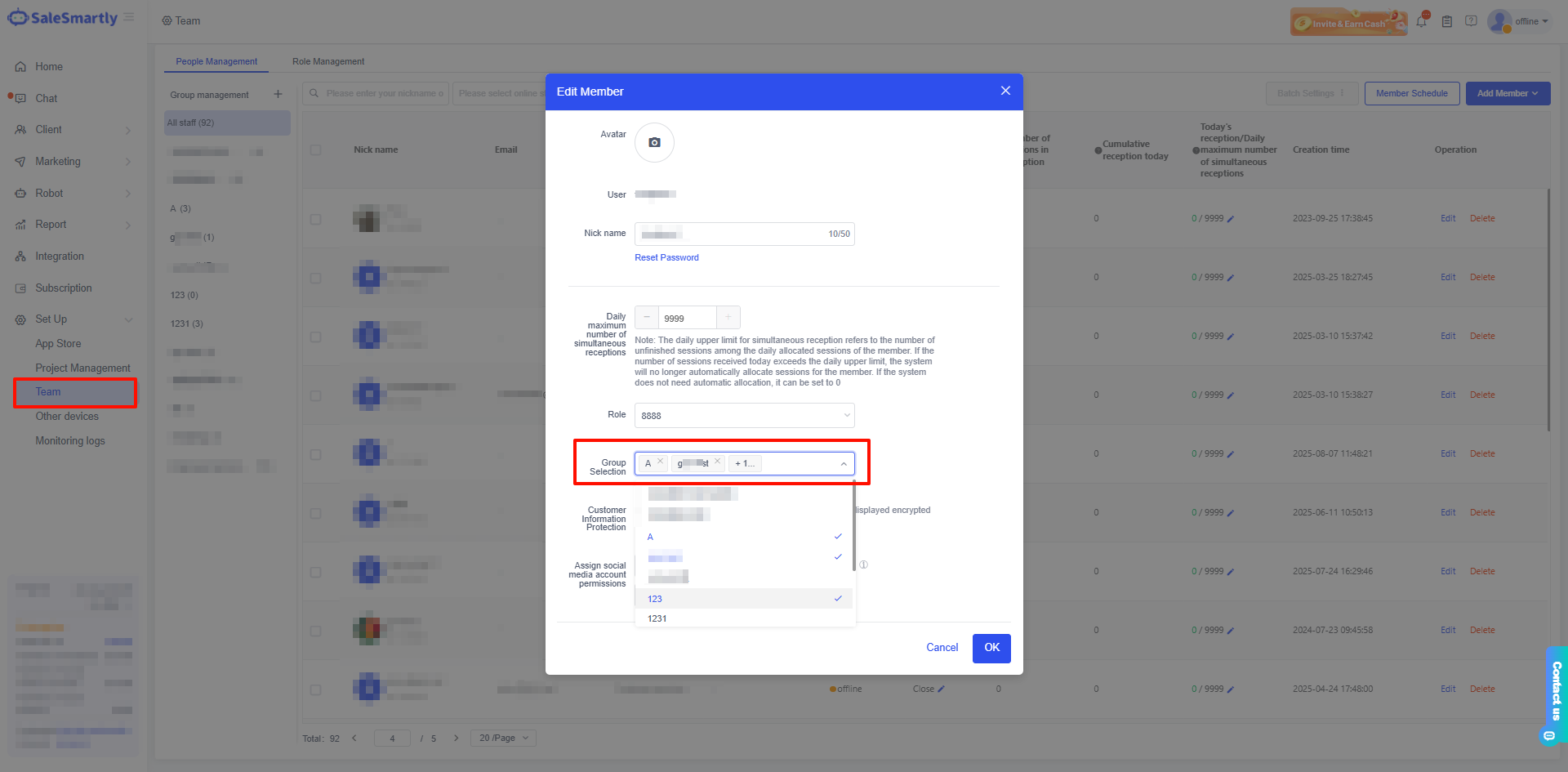This screenshot has width=1568, height=772.
Task: Expand the '+ 1...' collapsed group tags
Action: 745,463
